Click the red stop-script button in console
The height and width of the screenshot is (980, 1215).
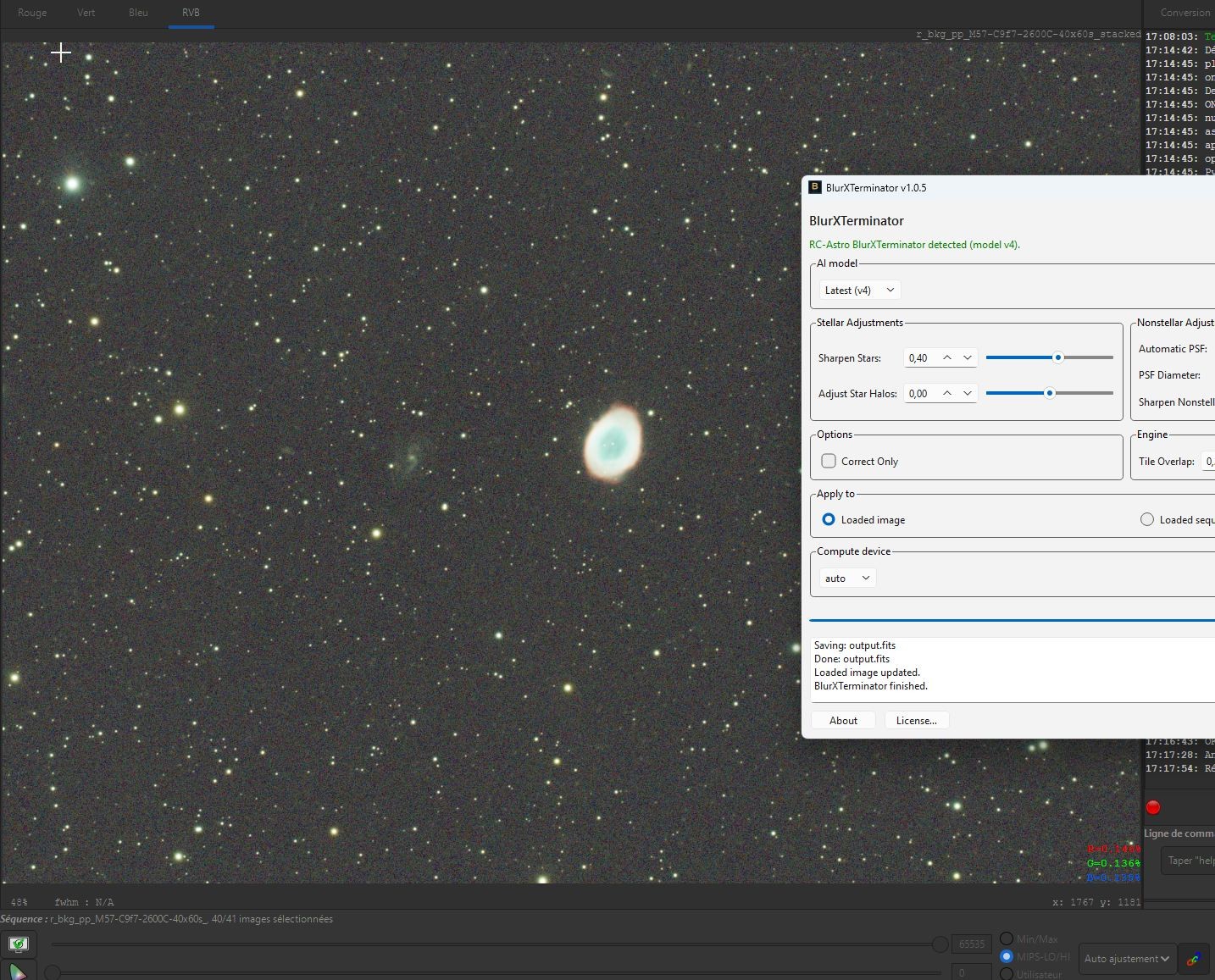click(1153, 807)
